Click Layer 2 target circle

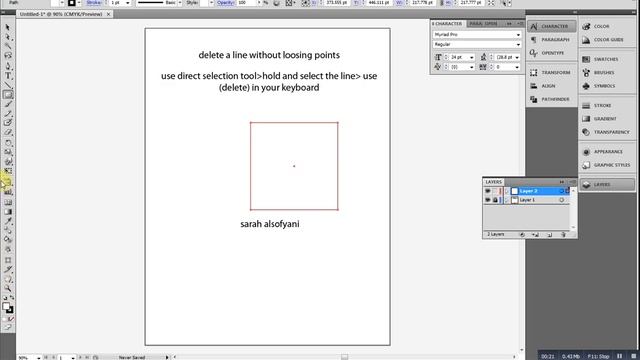562,191
